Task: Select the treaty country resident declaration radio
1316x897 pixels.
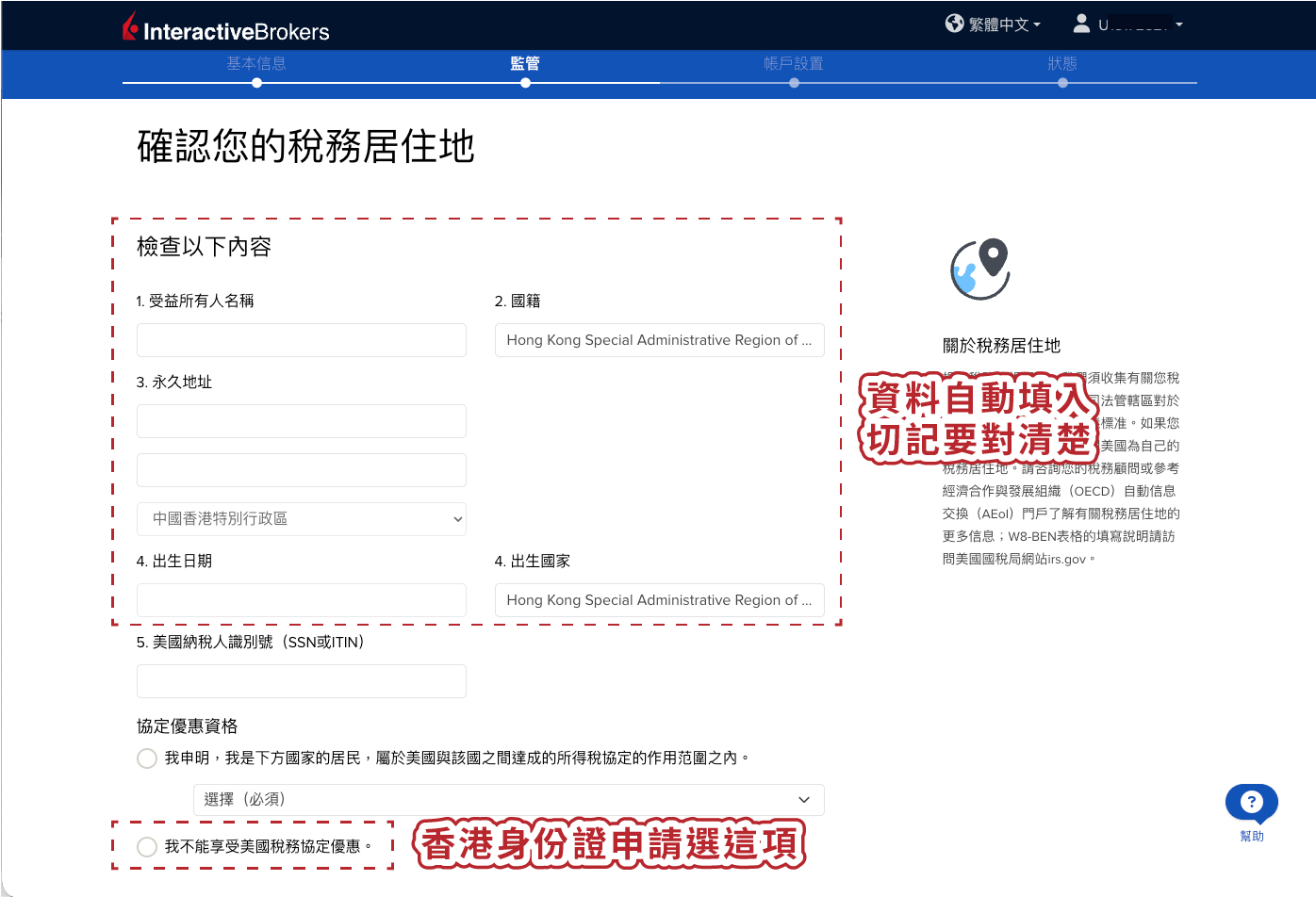Action: tap(147, 758)
